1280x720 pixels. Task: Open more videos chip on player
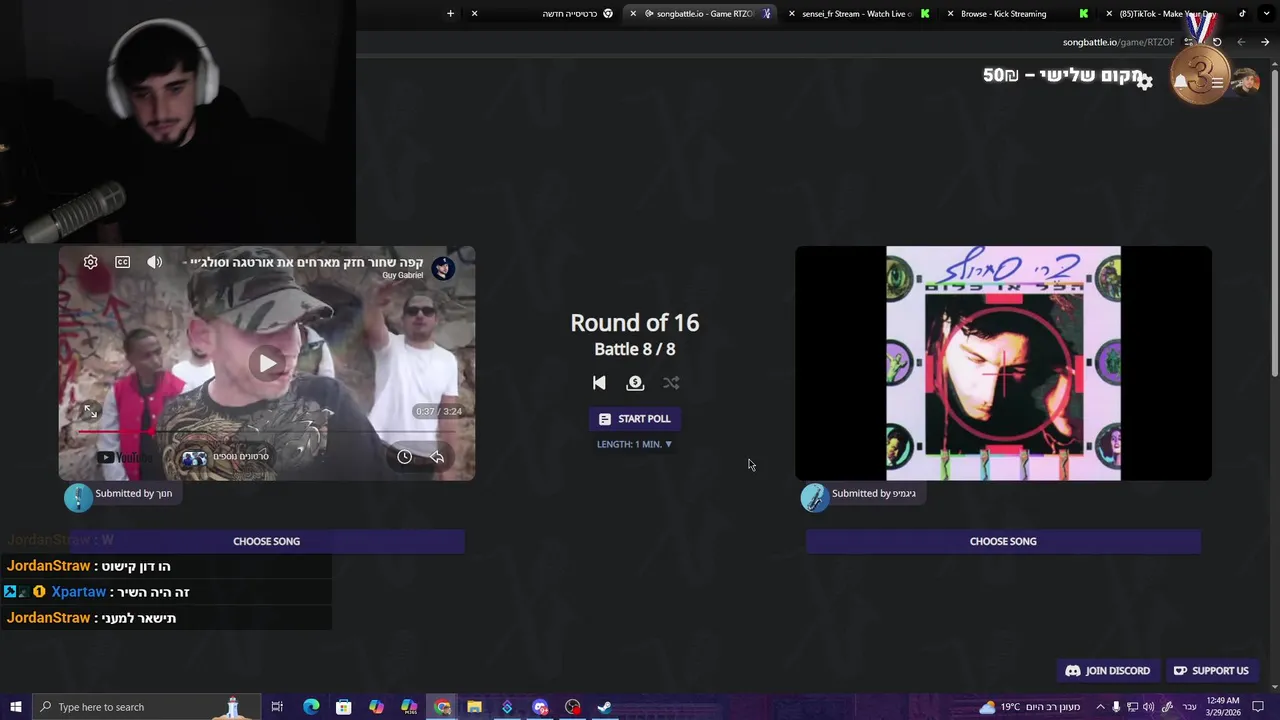225,457
